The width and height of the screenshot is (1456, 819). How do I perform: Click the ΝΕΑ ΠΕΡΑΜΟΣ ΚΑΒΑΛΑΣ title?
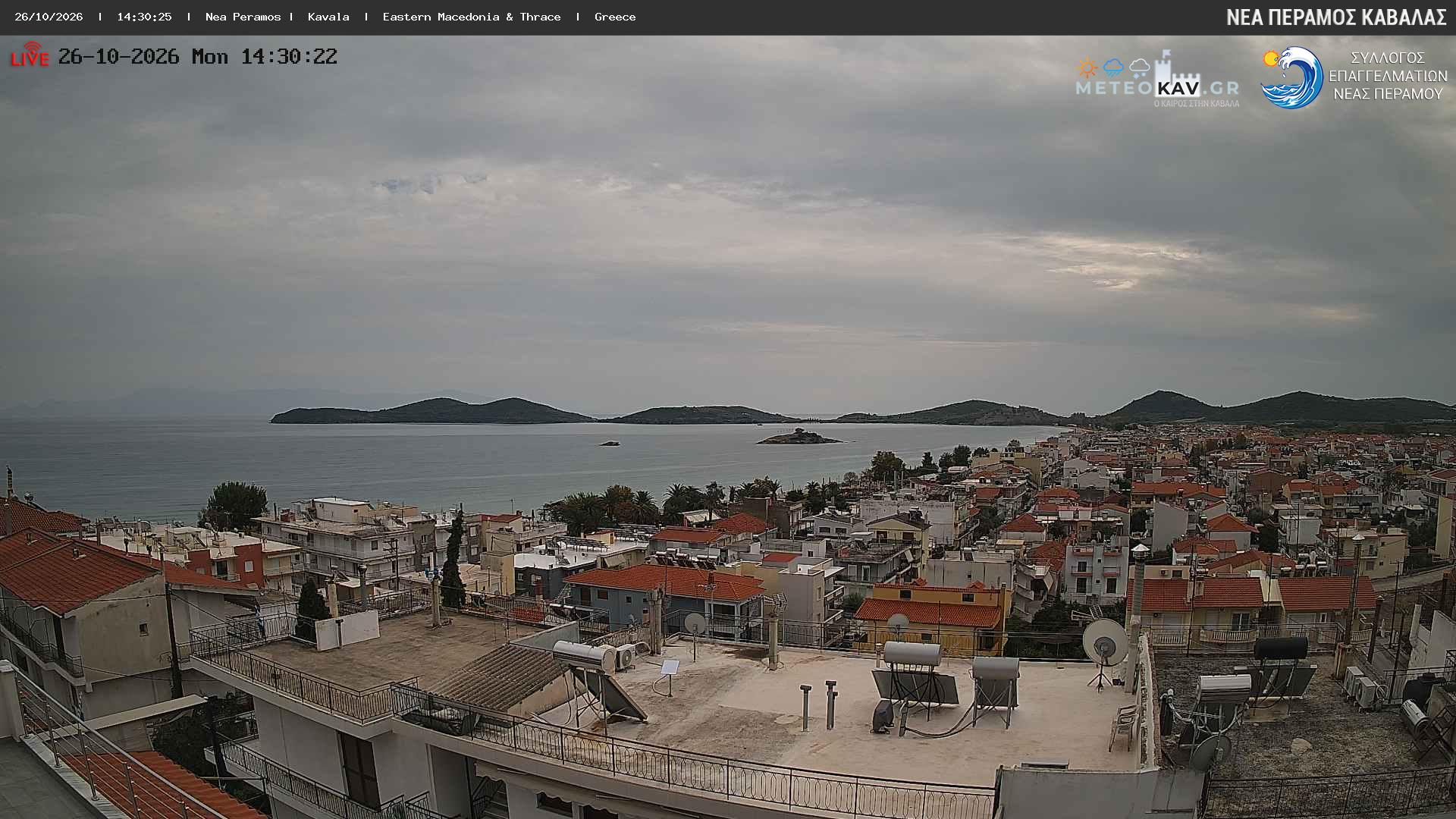(x=1336, y=17)
